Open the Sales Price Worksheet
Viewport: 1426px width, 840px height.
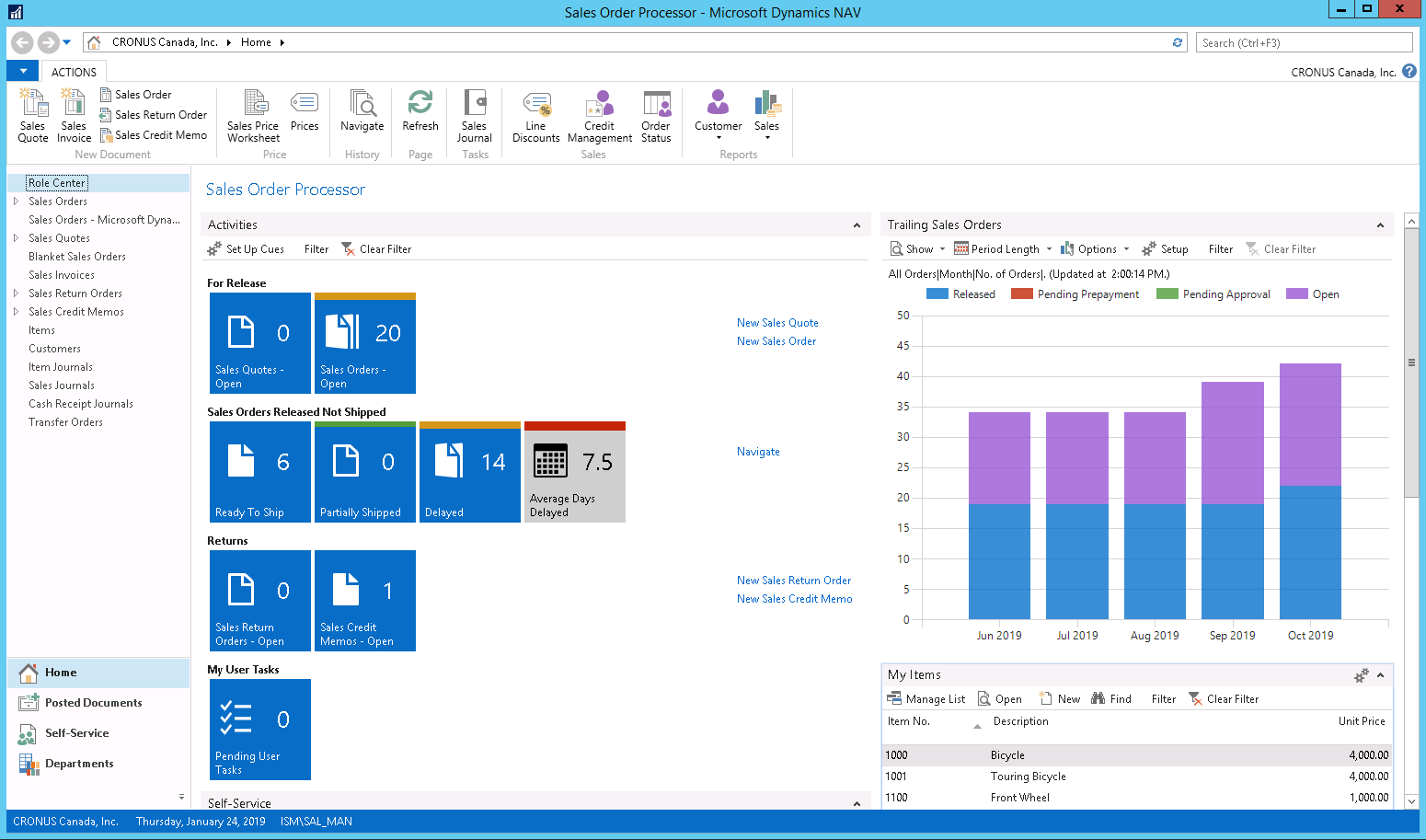[253, 116]
